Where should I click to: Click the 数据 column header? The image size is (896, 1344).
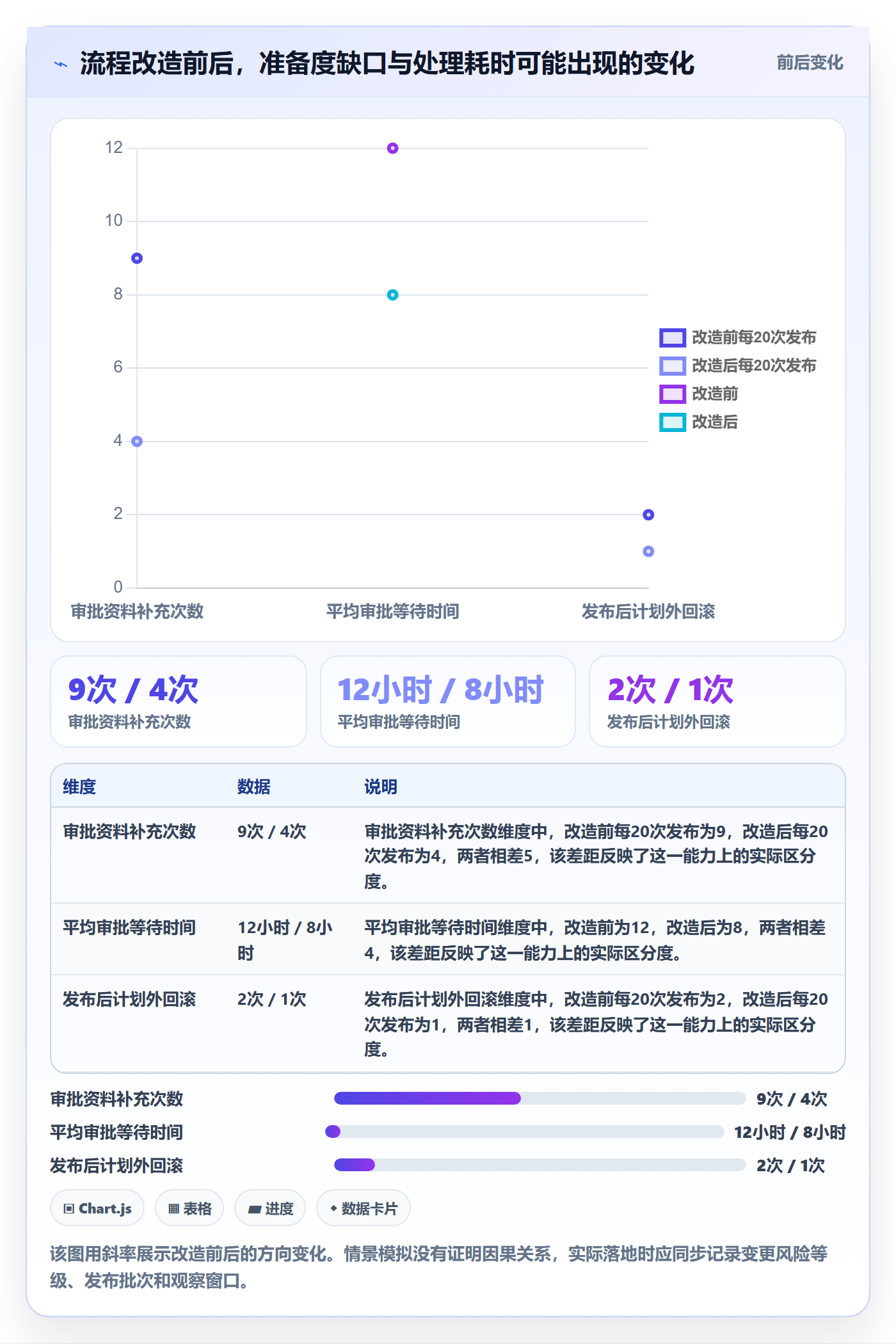[254, 787]
